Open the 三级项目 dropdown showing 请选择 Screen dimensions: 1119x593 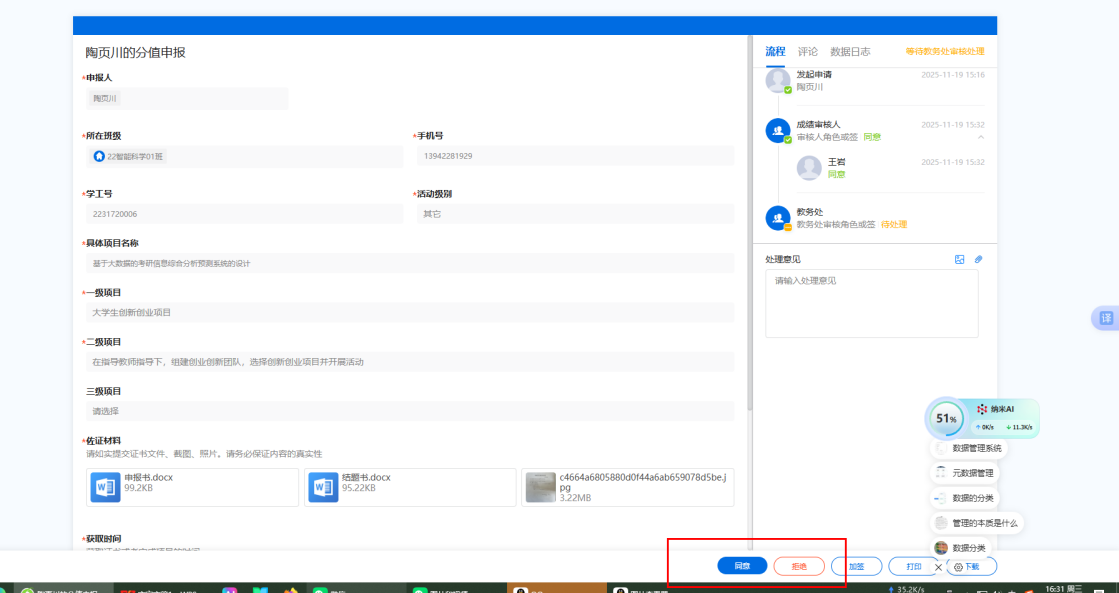point(410,411)
